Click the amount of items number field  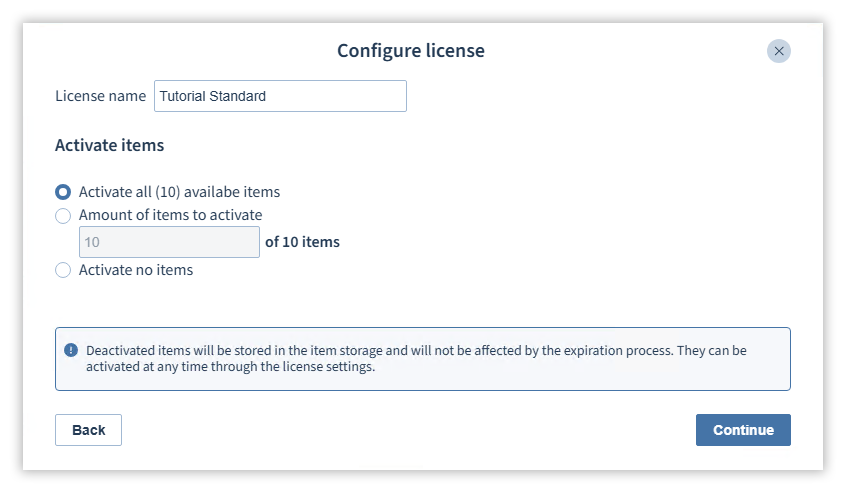tap(169, 242)
